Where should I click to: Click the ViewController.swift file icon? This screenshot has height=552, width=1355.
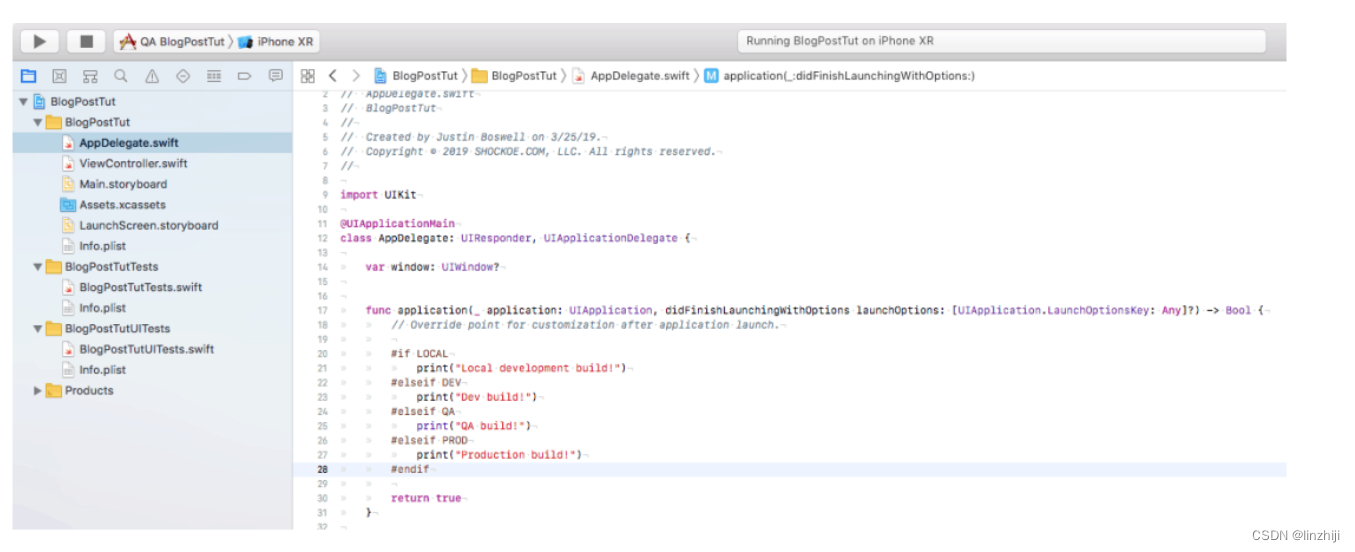coord(68,164)
